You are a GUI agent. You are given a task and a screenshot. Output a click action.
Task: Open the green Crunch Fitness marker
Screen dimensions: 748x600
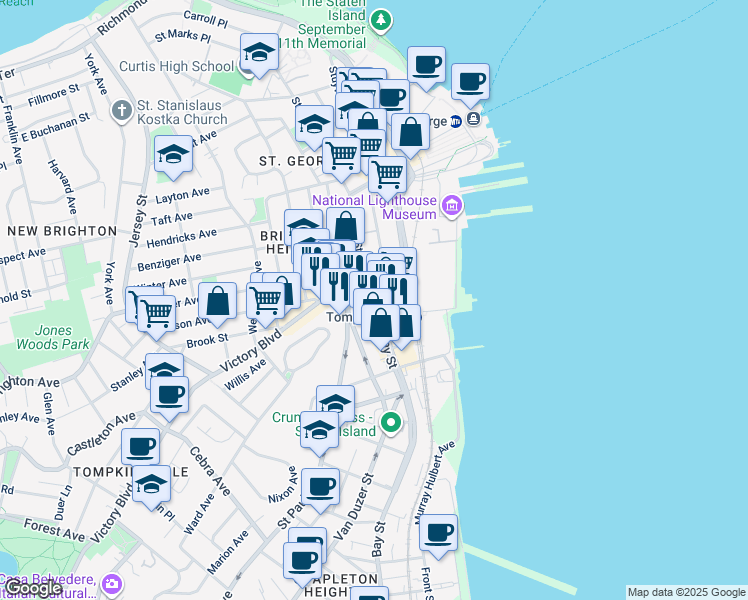[x=392, y=422]
